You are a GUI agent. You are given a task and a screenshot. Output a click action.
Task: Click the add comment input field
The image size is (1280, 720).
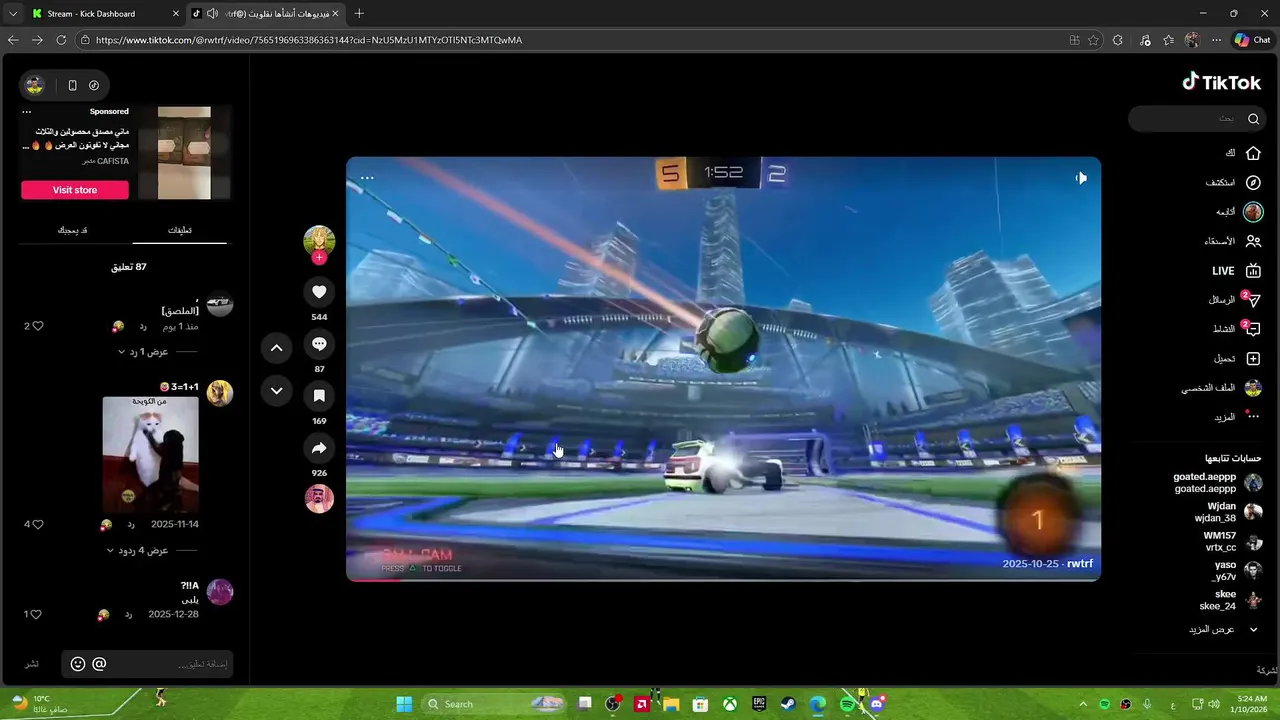[170, 664]
